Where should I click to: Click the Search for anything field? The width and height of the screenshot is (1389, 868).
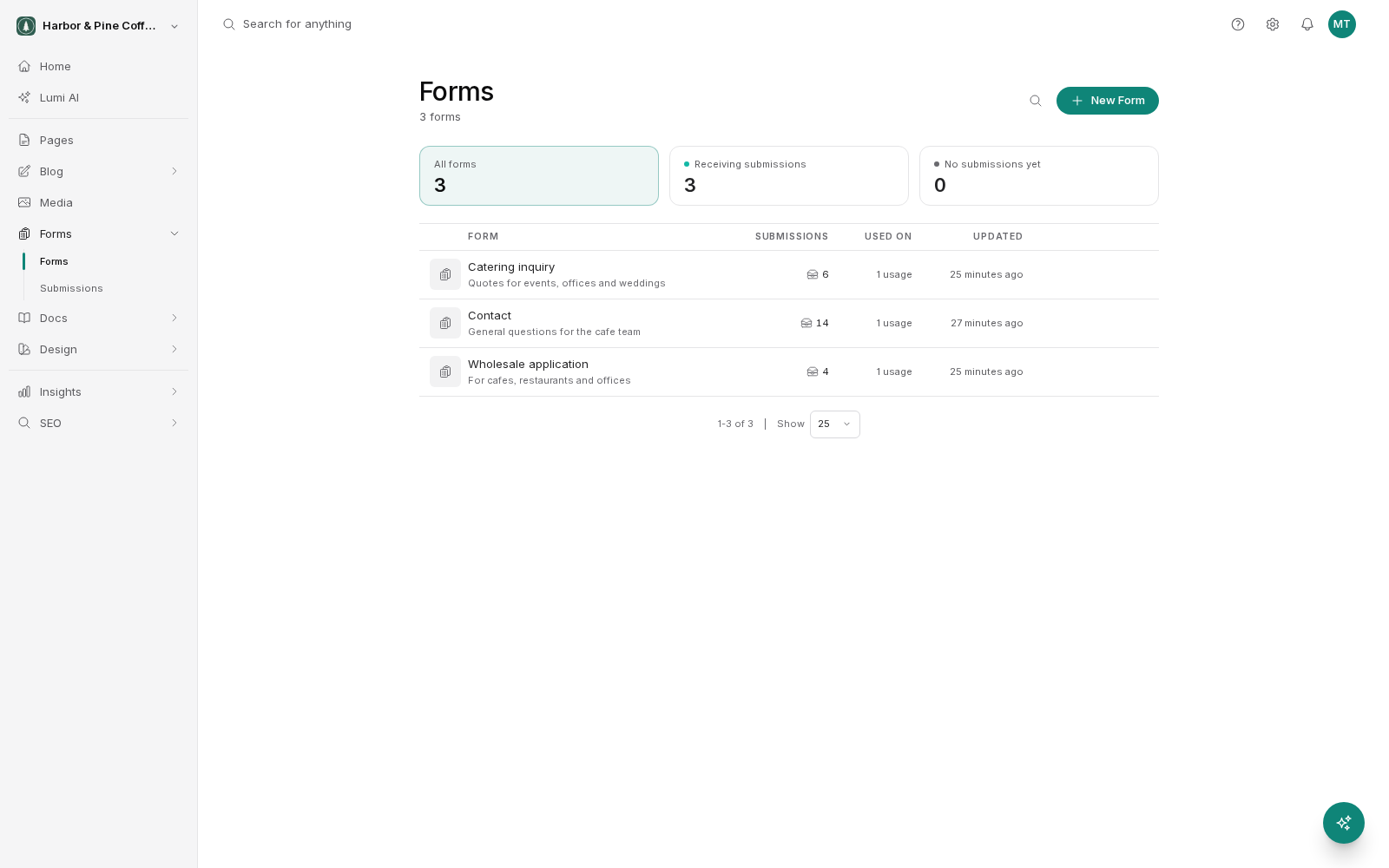[x=297, y=24]
